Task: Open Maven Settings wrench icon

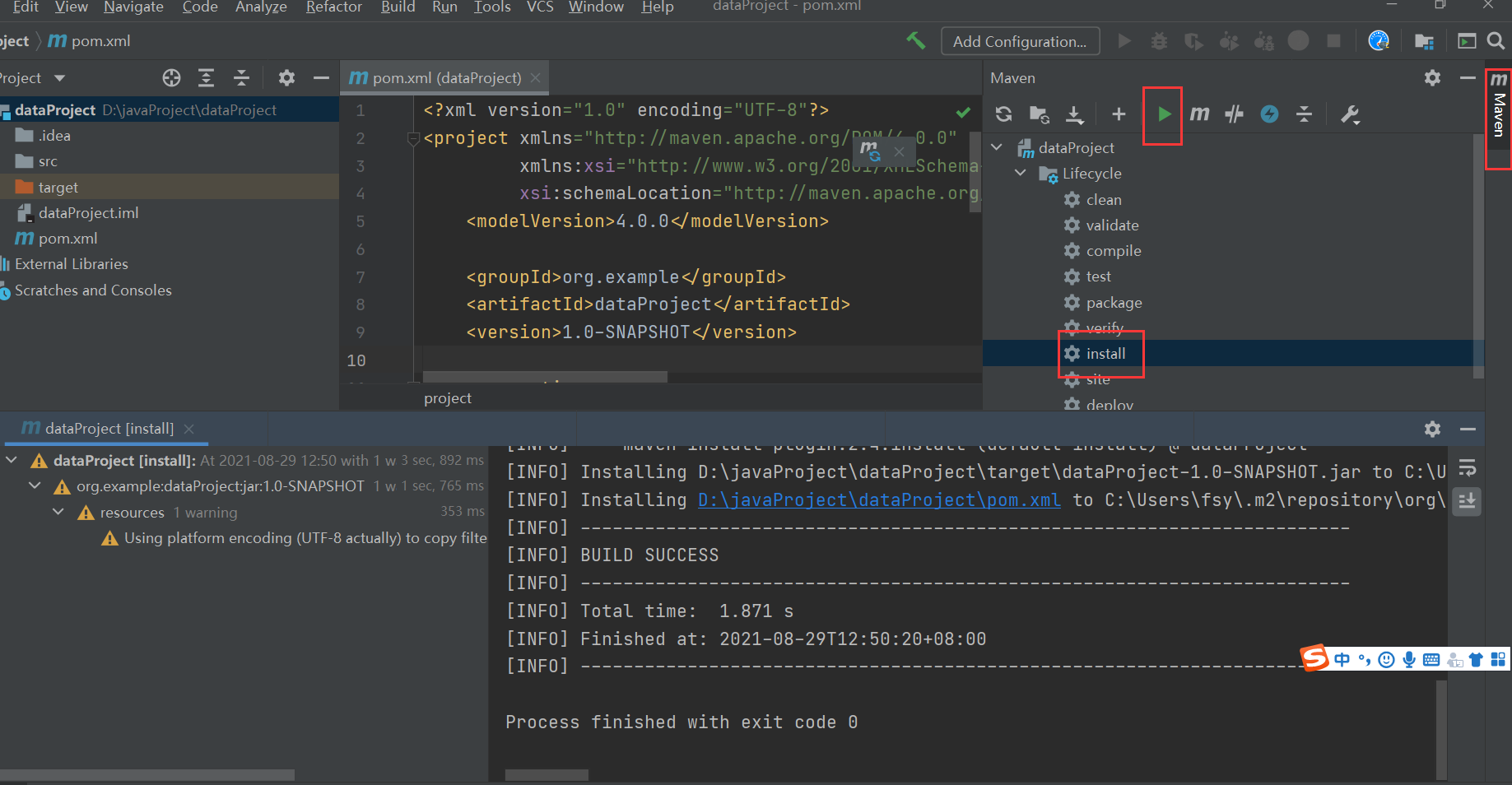Action: [x=1350, y=114]
